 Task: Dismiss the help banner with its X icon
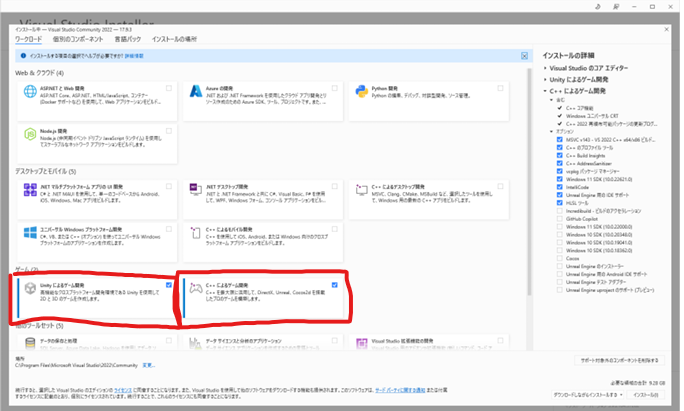coord(524,56)
